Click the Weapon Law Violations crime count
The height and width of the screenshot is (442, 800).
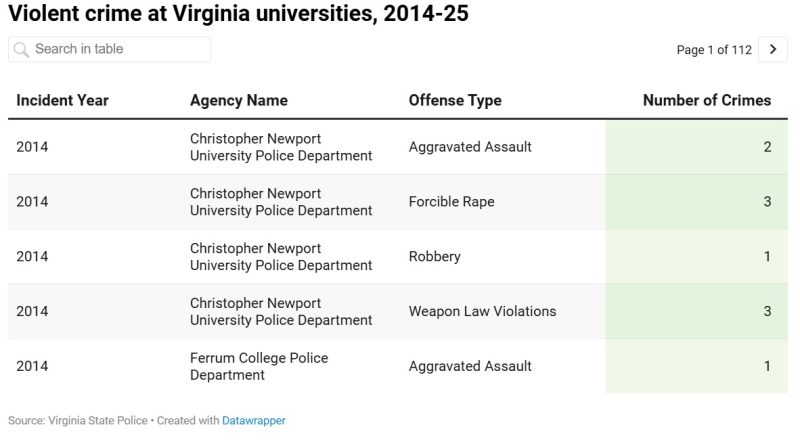point(767,311)
